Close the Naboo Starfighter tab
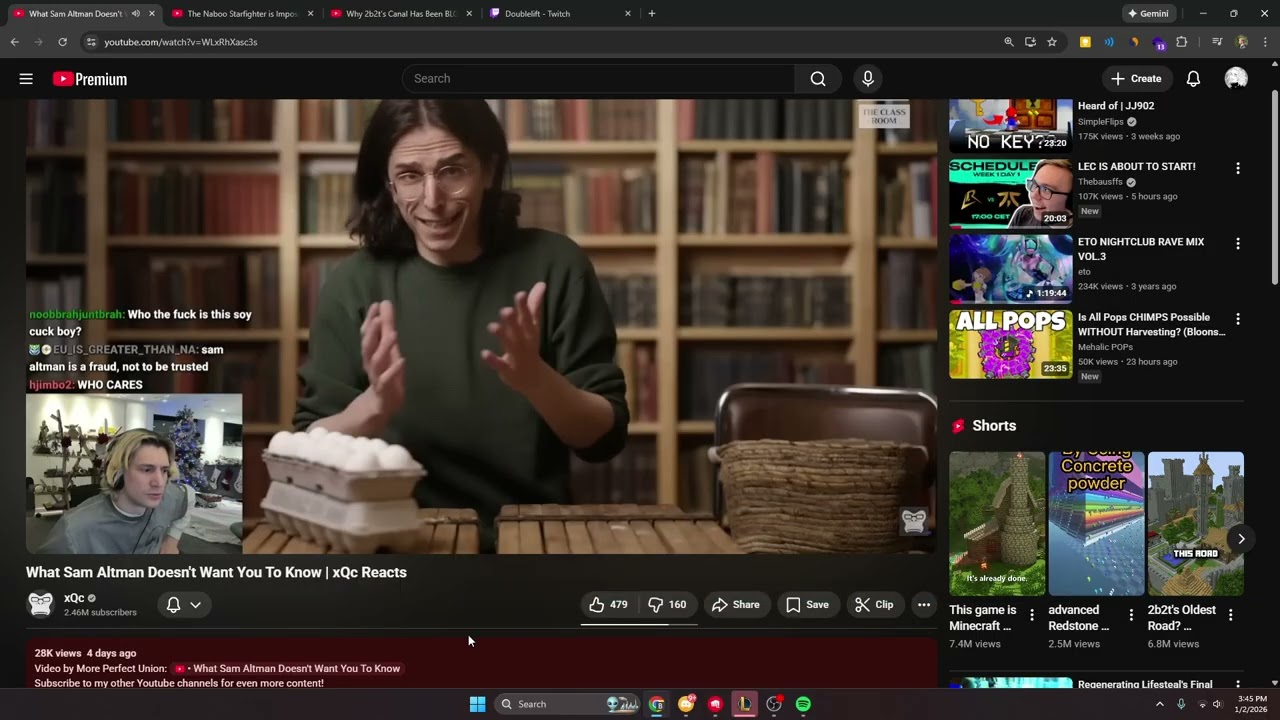Screen dimensions: 1280x720 click(x=310, y=14)
